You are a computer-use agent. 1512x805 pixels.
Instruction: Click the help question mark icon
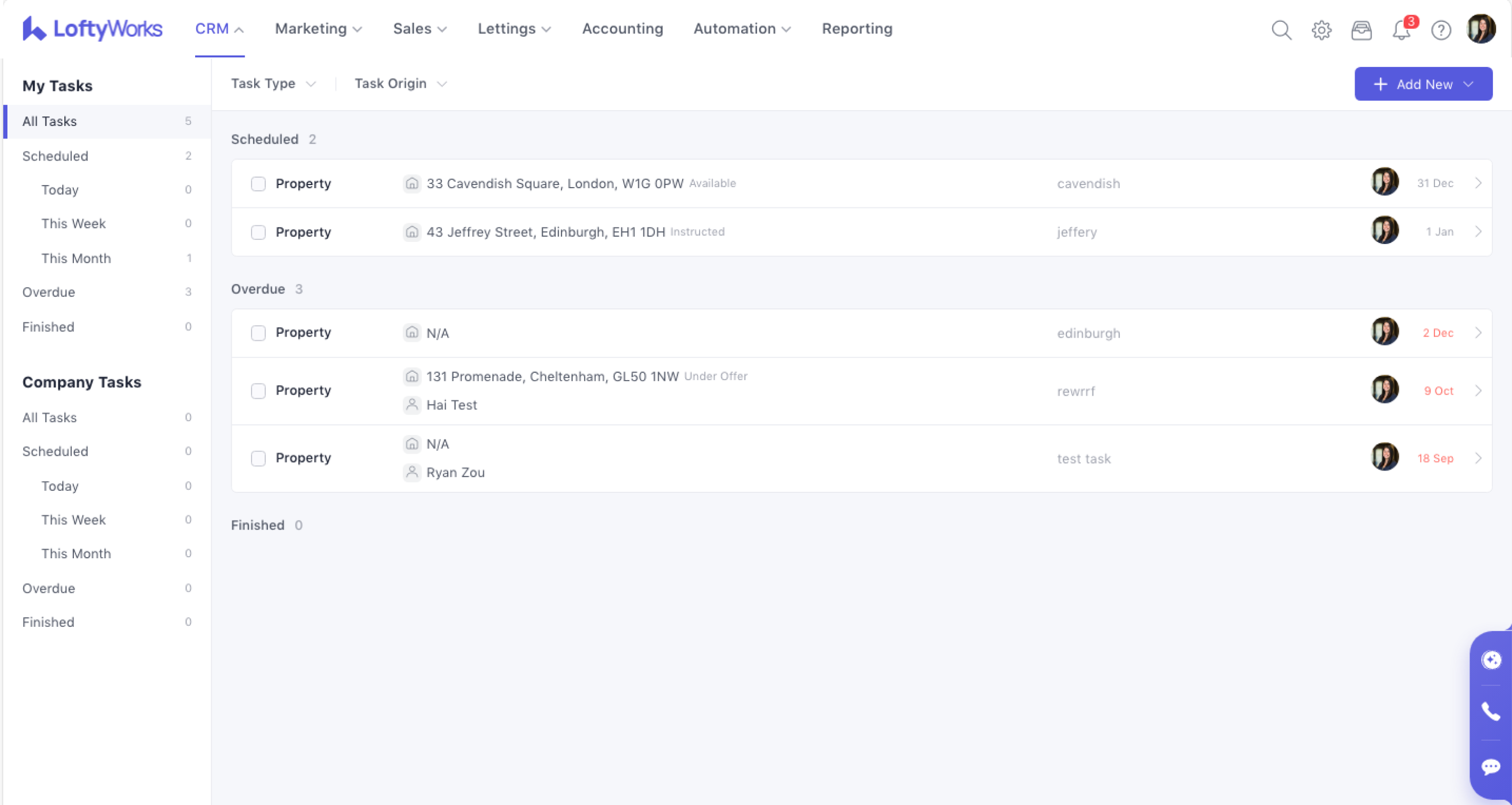tap(1441, 29)
